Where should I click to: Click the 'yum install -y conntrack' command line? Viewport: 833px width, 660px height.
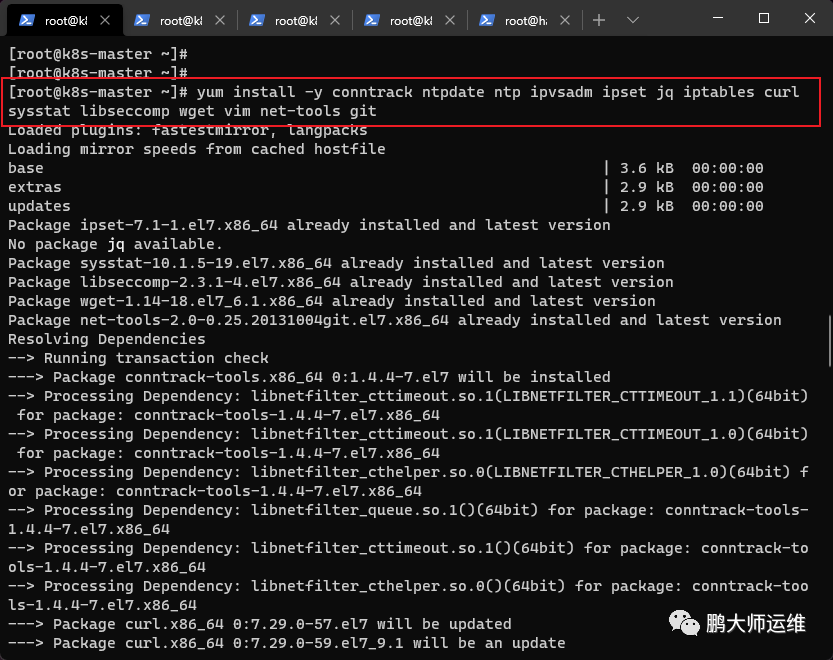tap(403, 92)
